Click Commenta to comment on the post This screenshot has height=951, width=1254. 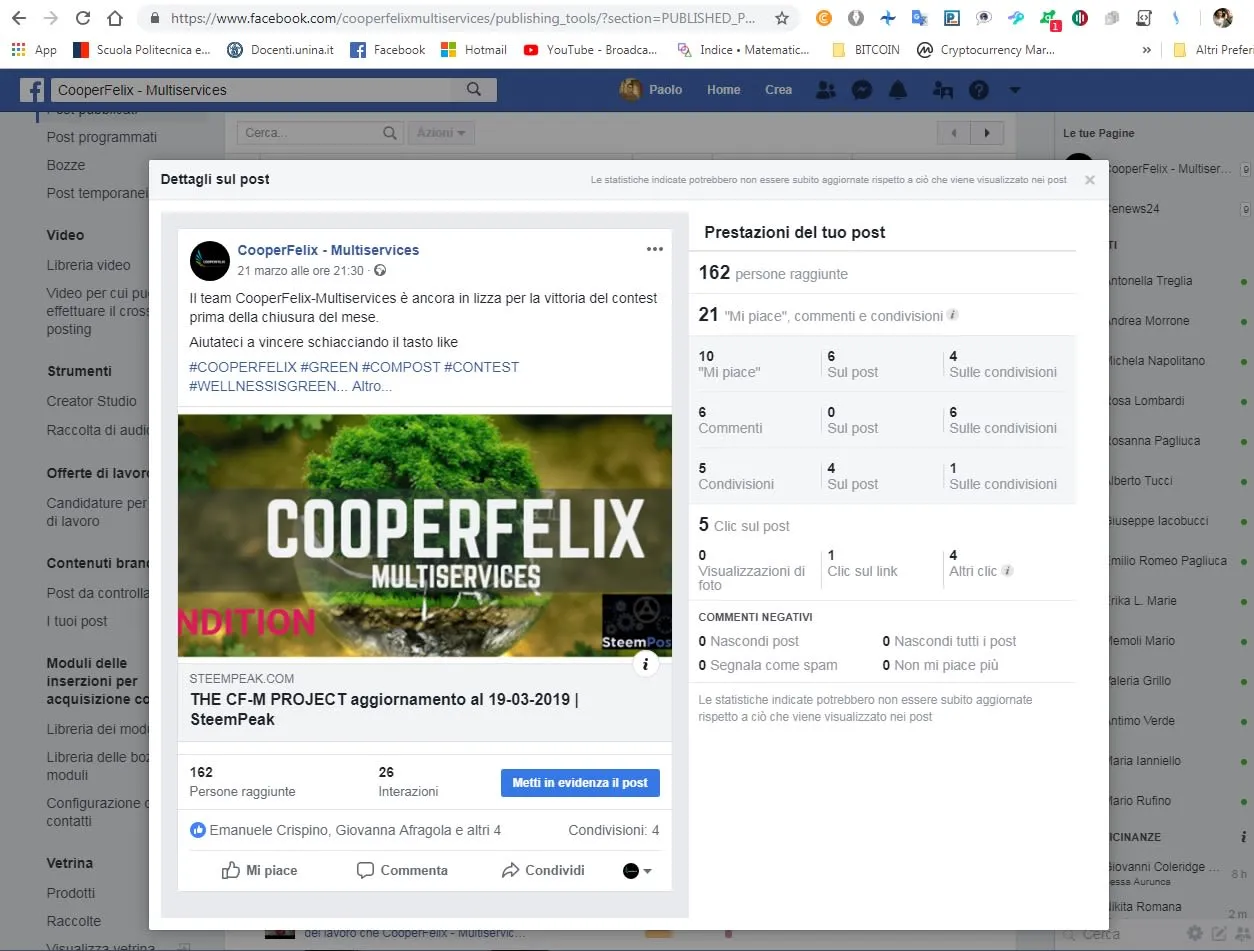pyautogui.click(x=402, y=870)
